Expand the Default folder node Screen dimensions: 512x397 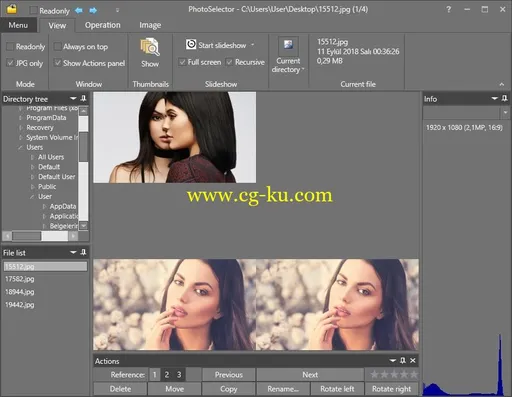point(32,167)
